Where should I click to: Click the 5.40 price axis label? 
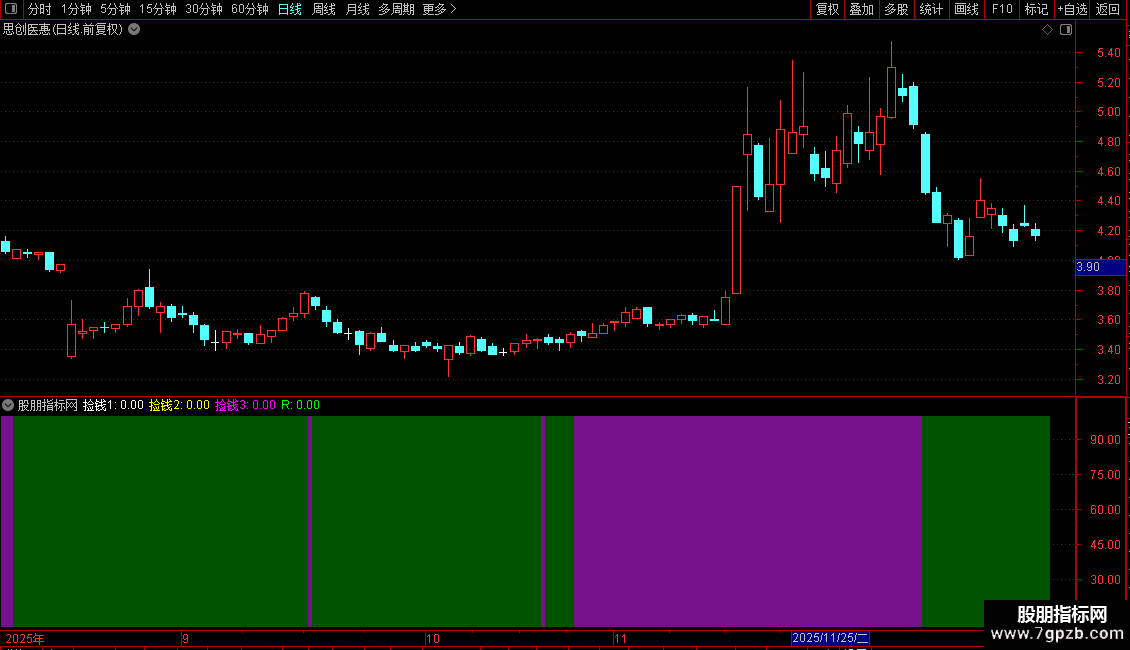click(x=1108, y=53)
